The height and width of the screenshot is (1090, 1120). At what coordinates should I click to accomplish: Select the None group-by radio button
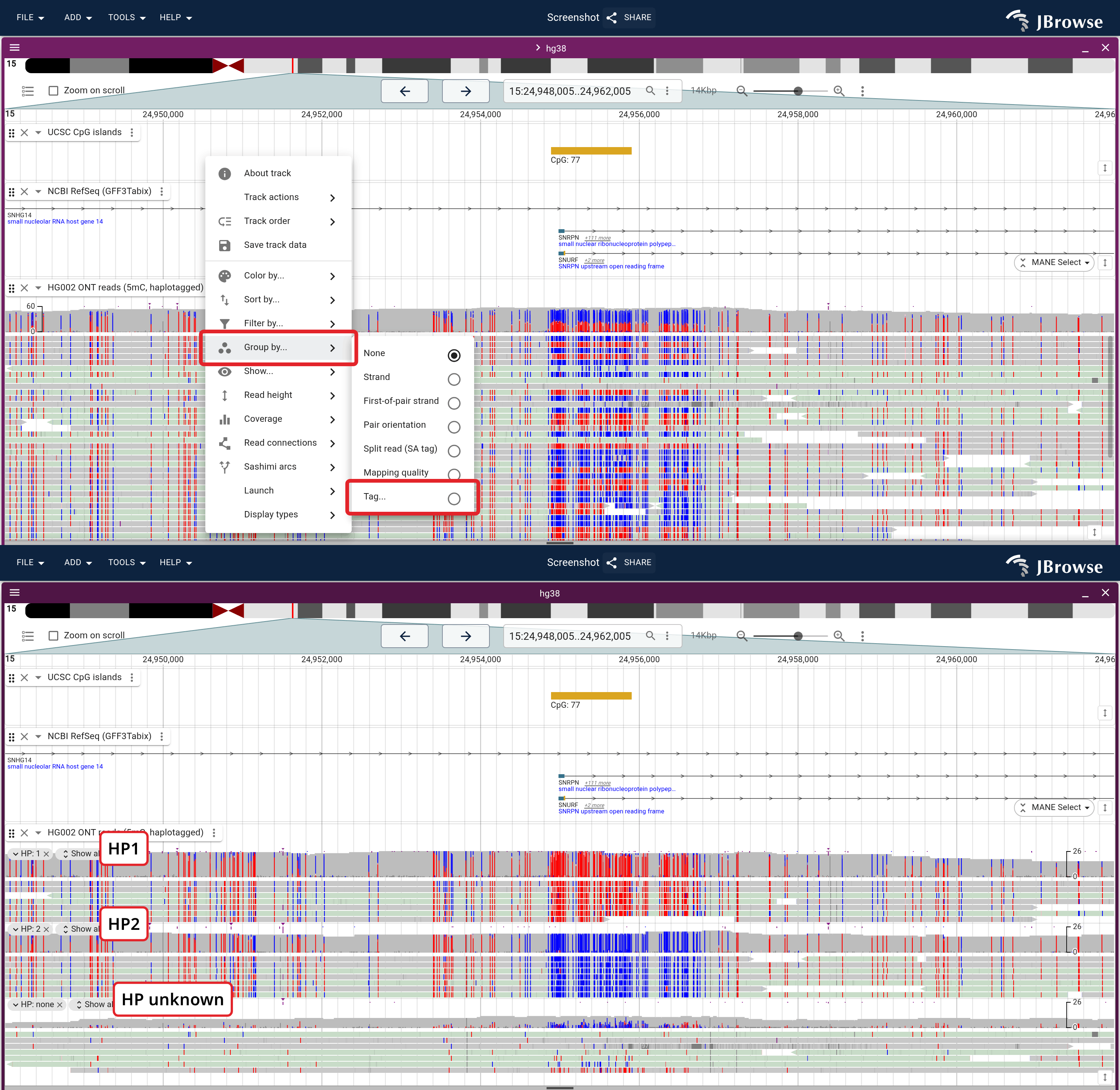point(454,355)
